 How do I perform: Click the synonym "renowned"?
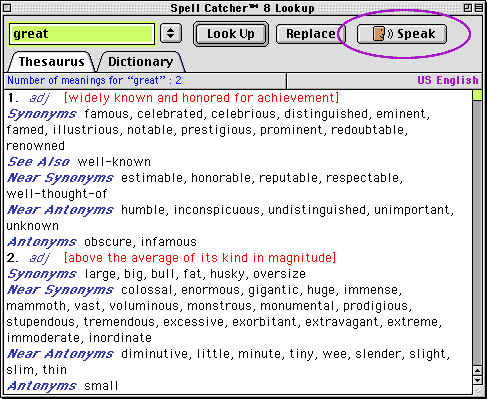pyautogui.click(x=36, y=146)
